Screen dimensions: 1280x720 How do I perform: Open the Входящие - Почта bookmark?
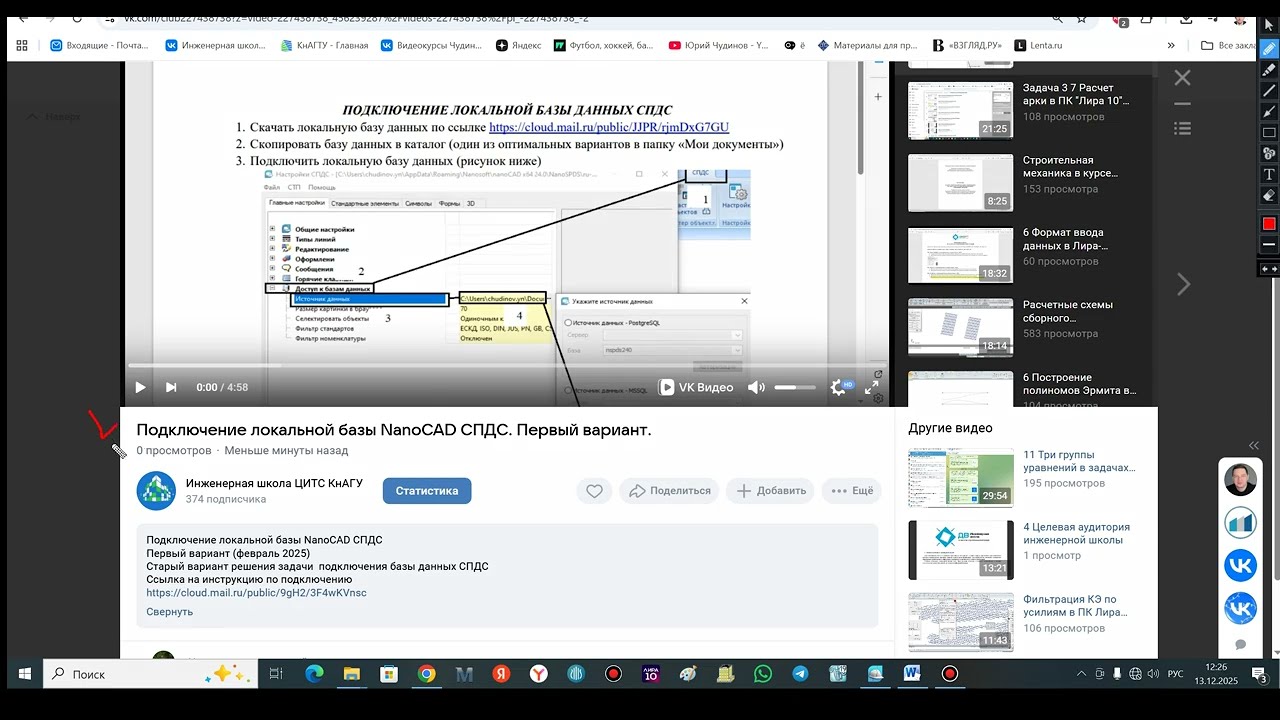click(x=99, y=45)
